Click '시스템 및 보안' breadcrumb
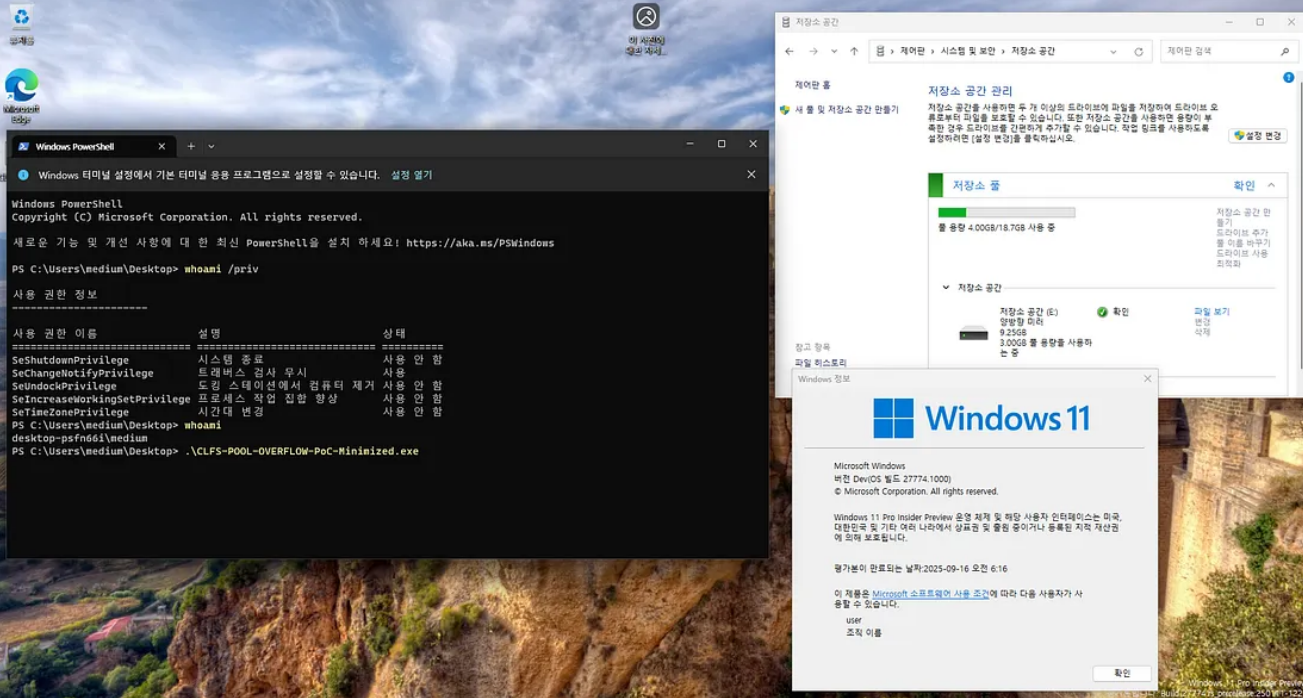Screen dimensions: 1303x698 [969, 51]
